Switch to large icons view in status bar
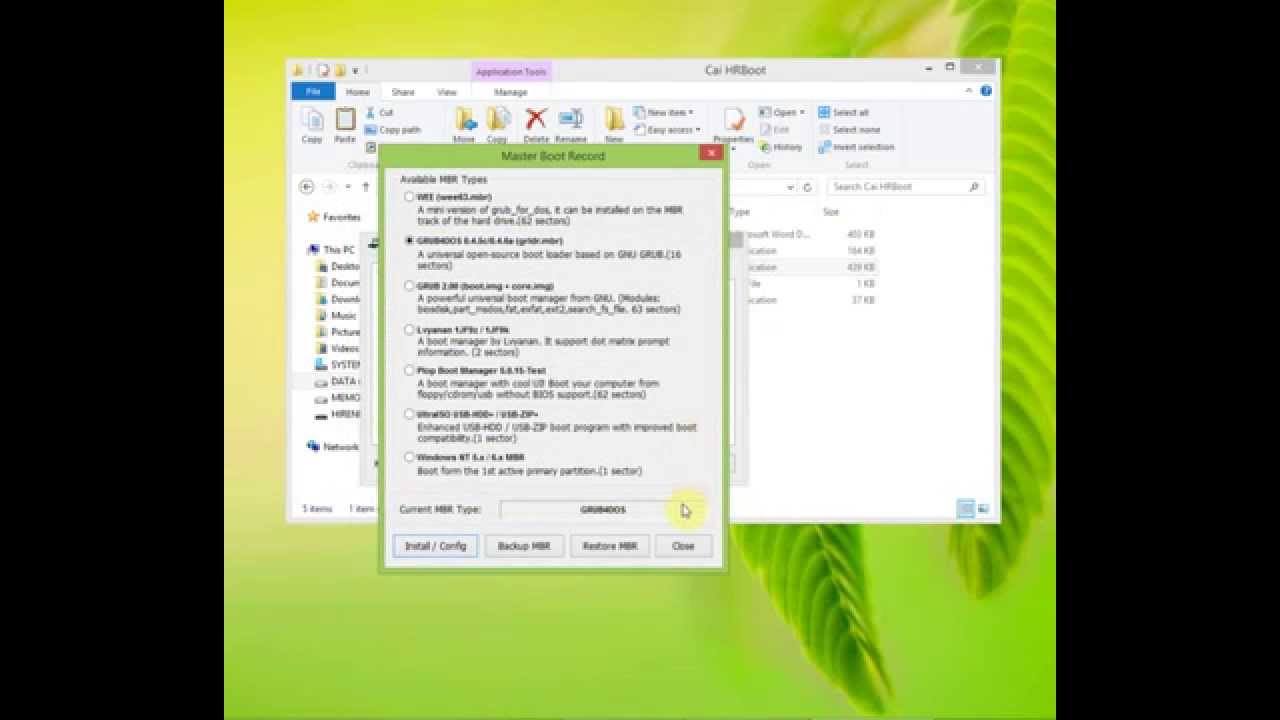 [983, 509]
